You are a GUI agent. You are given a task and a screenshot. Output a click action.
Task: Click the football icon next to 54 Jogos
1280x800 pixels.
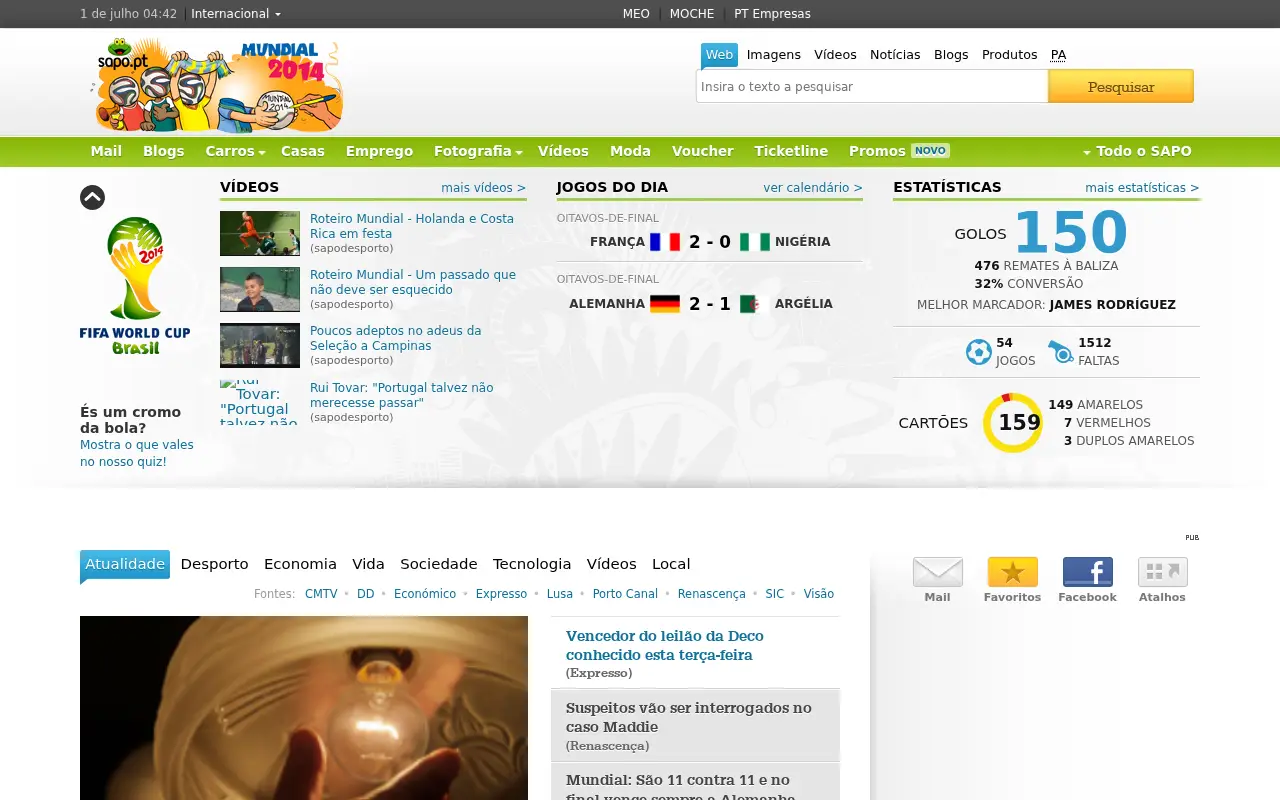point(979,352)
